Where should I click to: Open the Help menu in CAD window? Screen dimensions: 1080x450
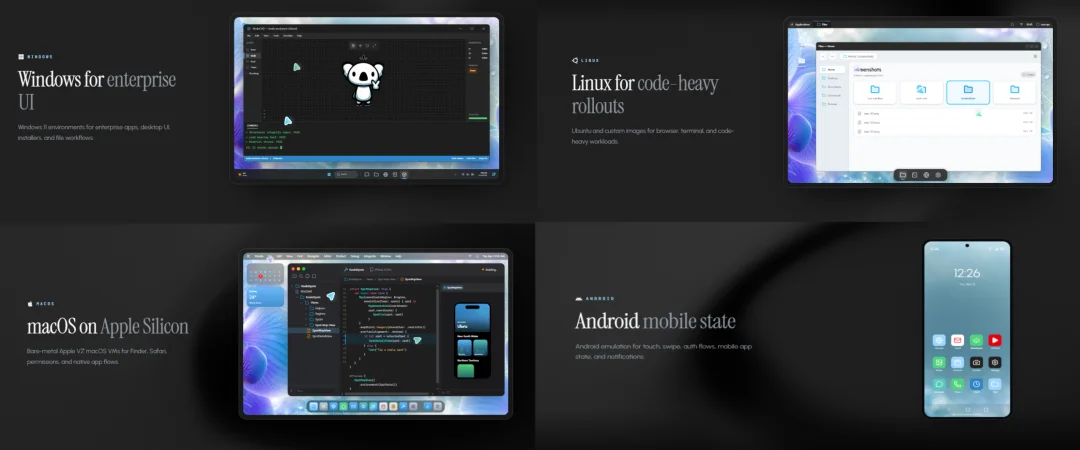click(299, 36)
